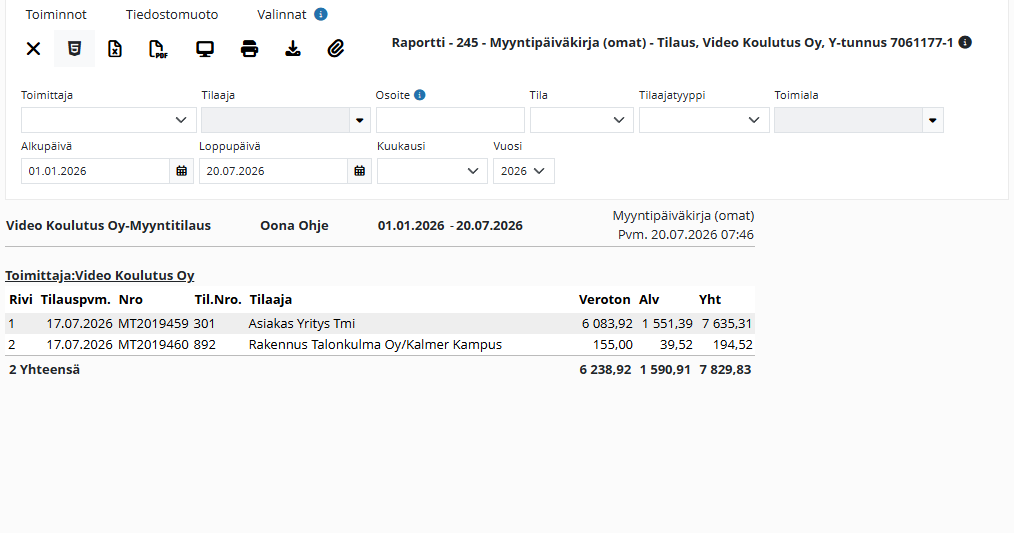
Task: Select the HTML file format icon
Action: [x=74, y=49]
